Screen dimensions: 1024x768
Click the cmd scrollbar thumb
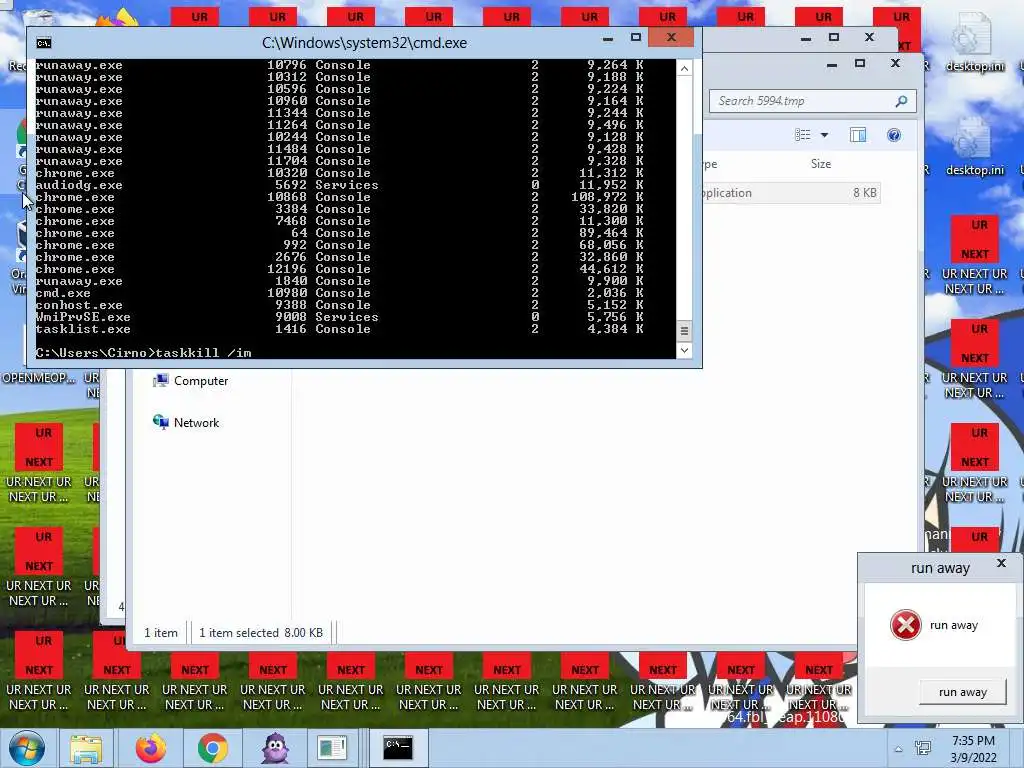(x=684, y=330)
